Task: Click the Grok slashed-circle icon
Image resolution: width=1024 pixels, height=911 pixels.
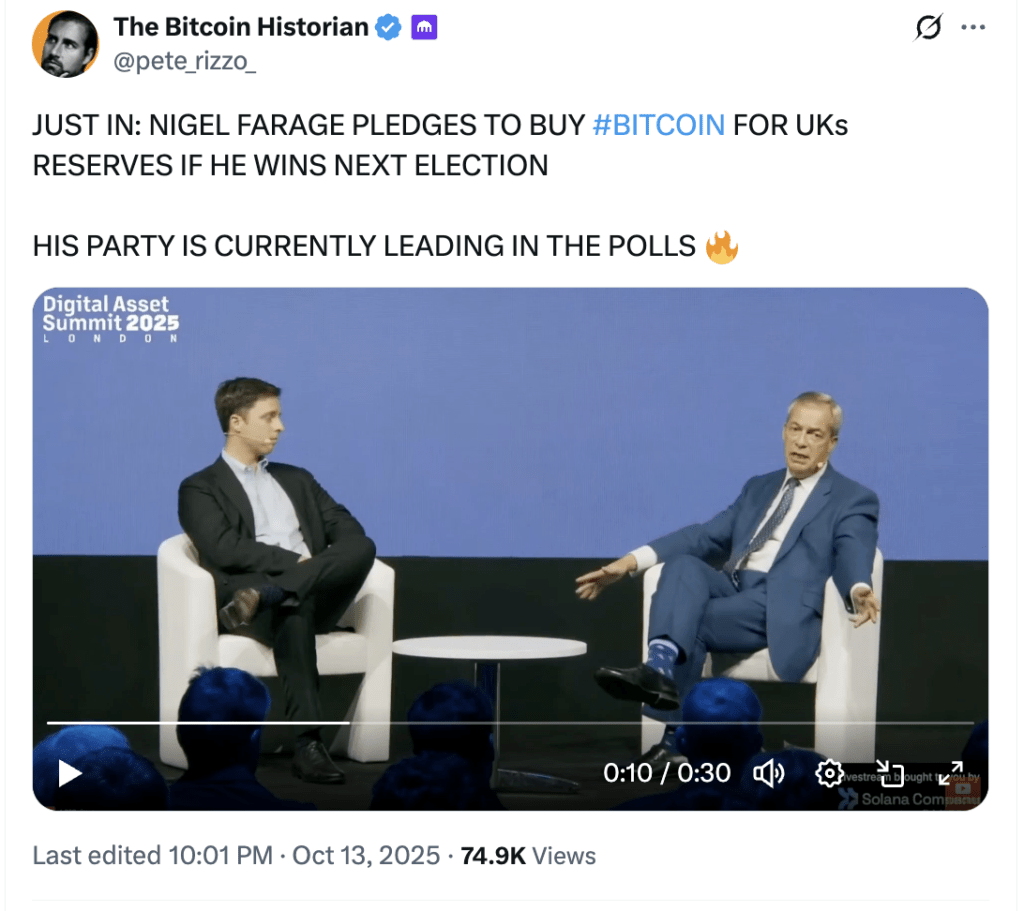Action: point(928,29)
